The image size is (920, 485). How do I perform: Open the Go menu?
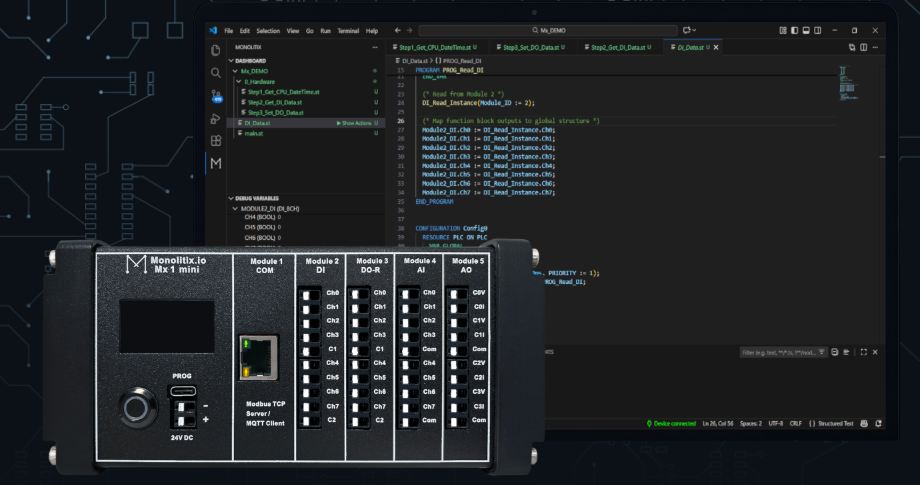[x=310, y=31]
